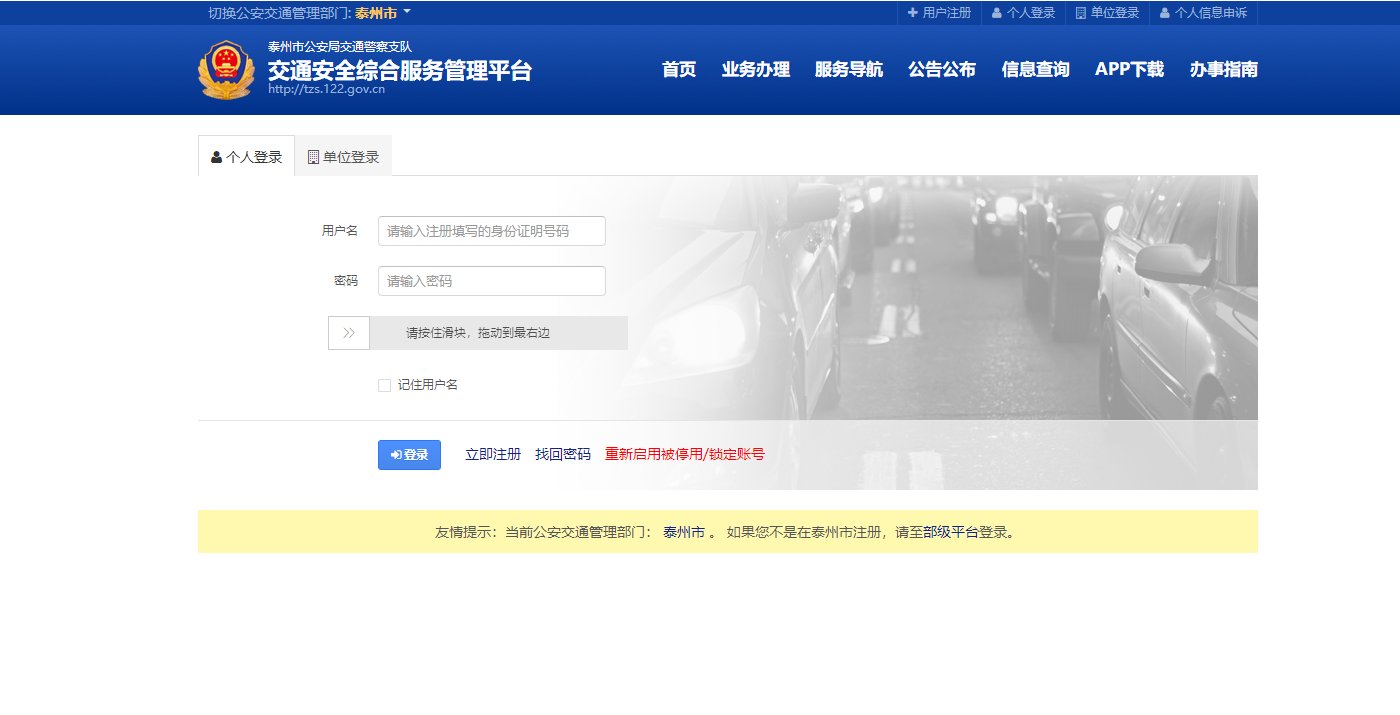Click the 找回密码 link

[x=563, y=454]
